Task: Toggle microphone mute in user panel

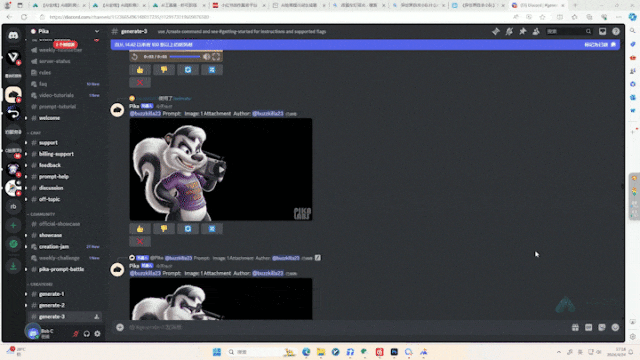Action: pos(76,333)
